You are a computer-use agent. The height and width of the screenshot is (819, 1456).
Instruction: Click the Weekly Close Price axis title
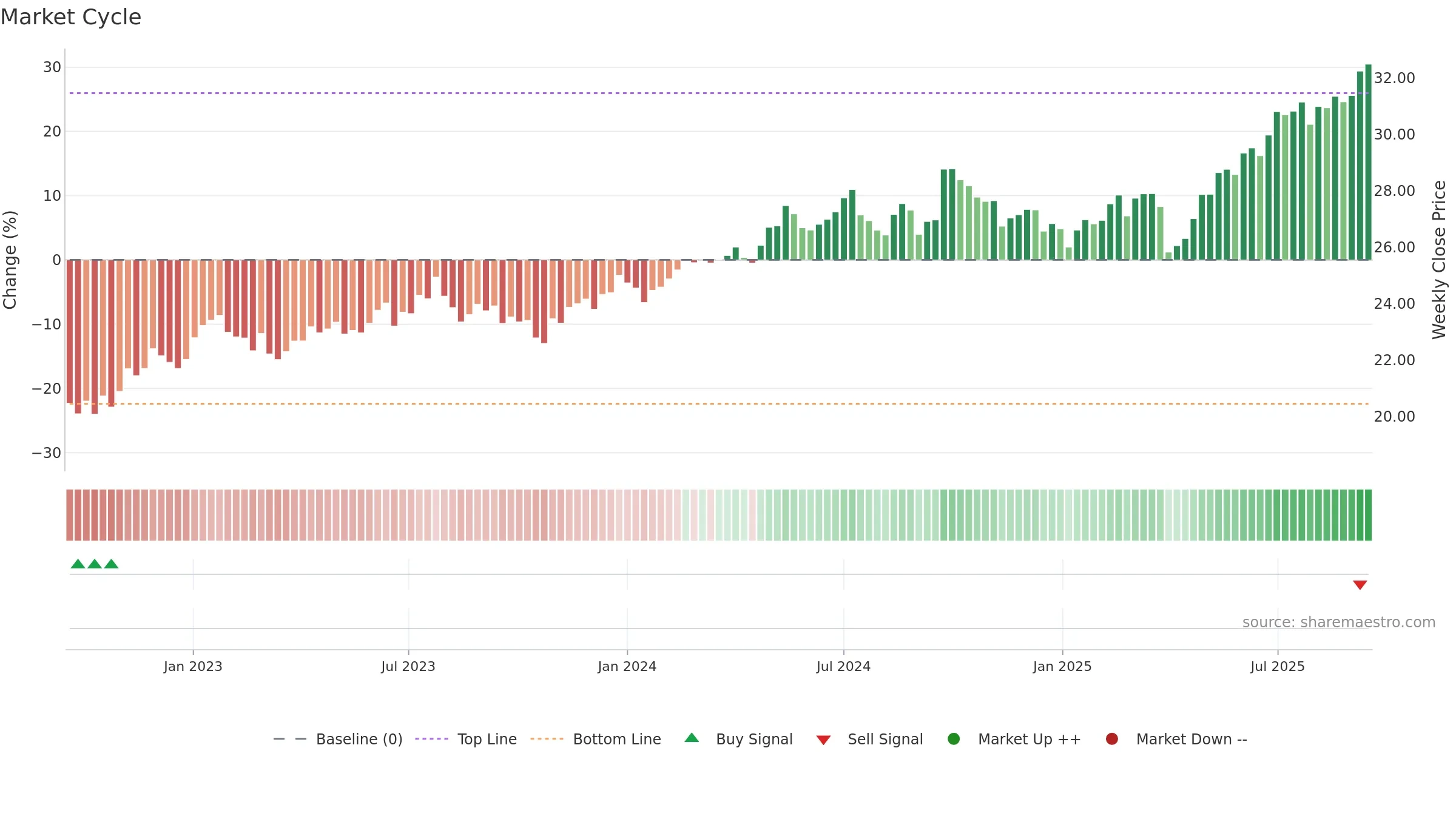click(1439, 260)
